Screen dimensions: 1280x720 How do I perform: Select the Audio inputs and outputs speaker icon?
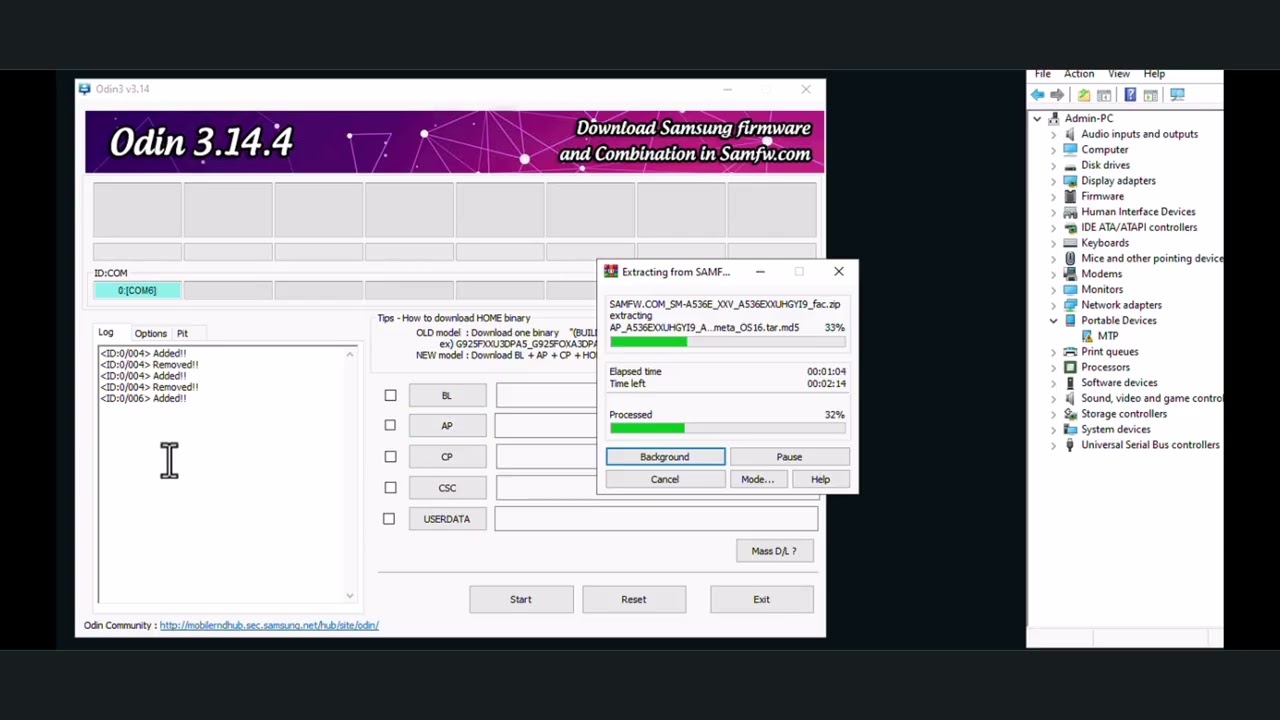[x=1070, y=134]
